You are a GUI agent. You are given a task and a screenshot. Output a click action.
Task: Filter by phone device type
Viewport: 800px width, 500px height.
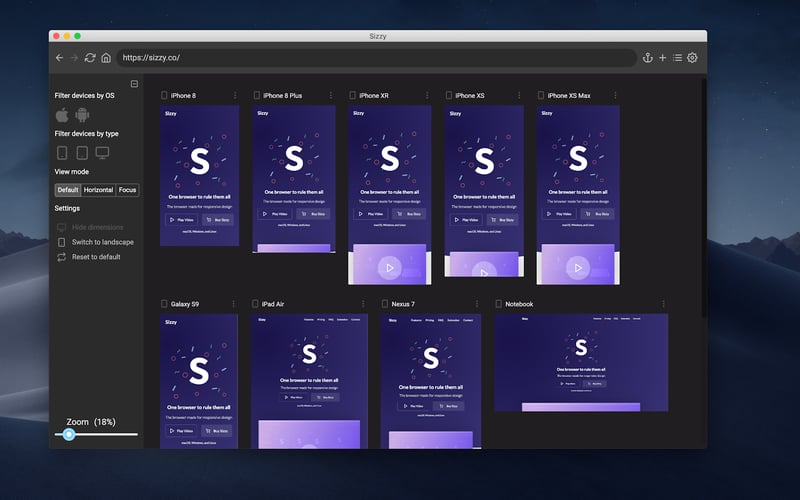pos(62,153)
